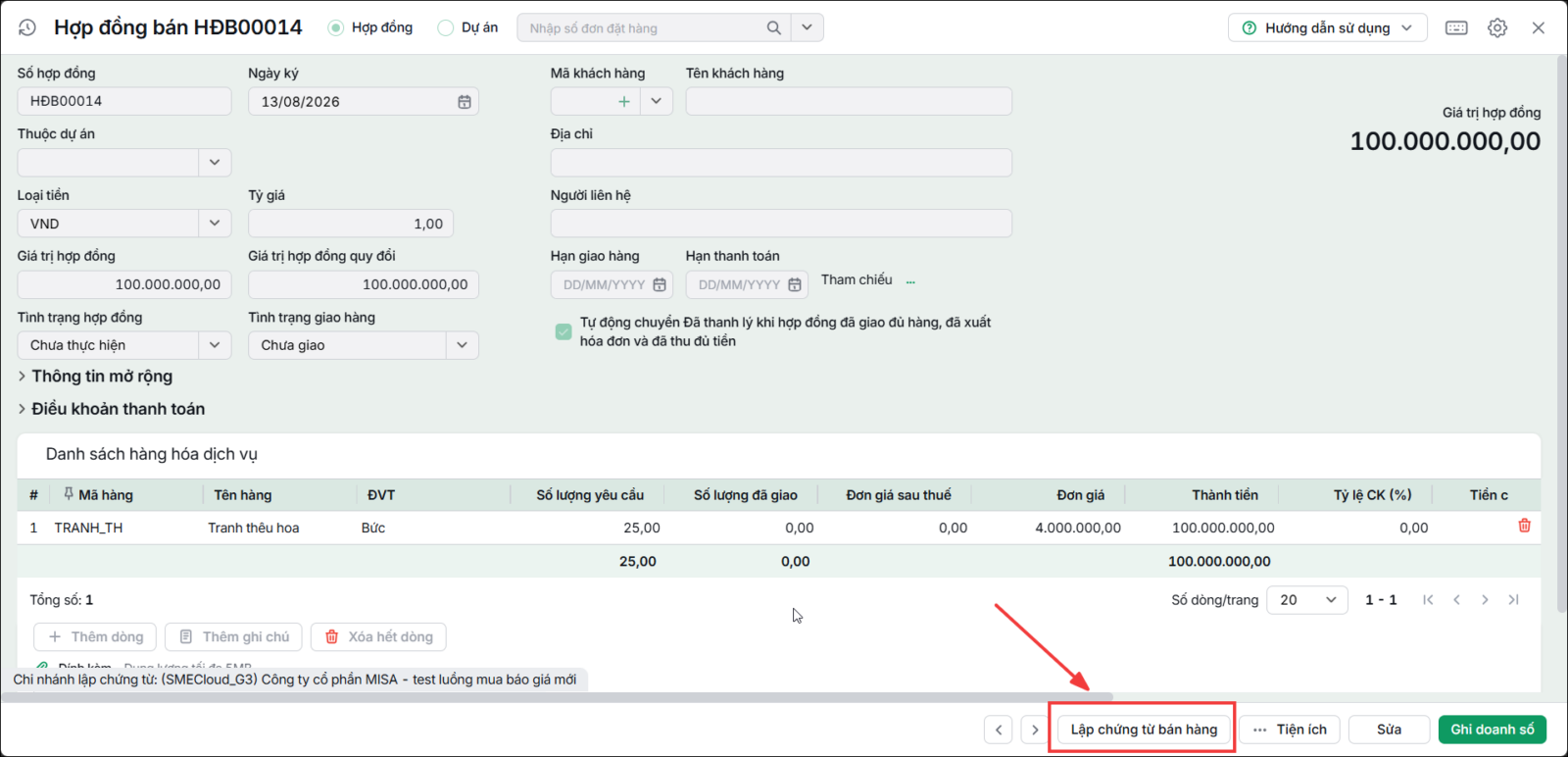Image resolution: width=1568 pixels, height=757 pixels.
Task: Select the Hợp đồng radio option
Action: point(336,27)
